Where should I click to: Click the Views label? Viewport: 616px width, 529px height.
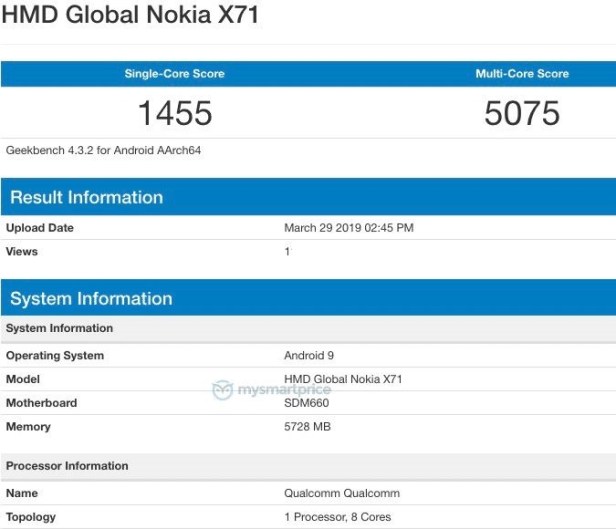pos(22,251)
